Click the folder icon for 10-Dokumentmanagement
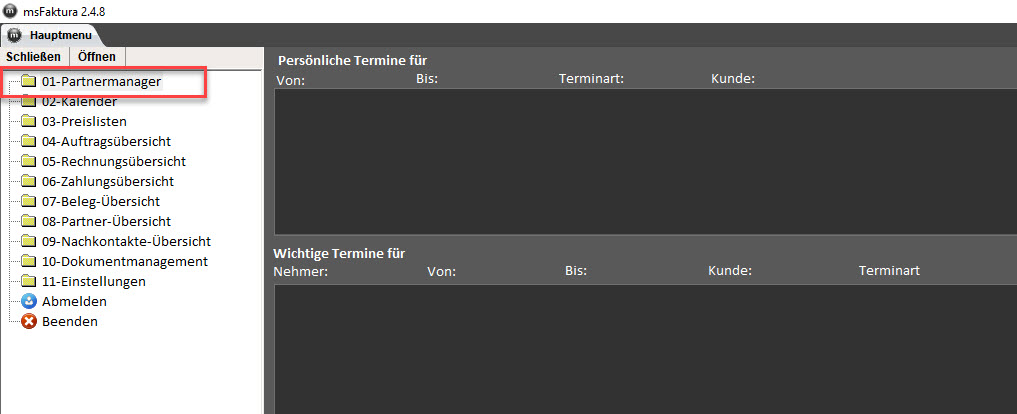 tap(29, 262)
